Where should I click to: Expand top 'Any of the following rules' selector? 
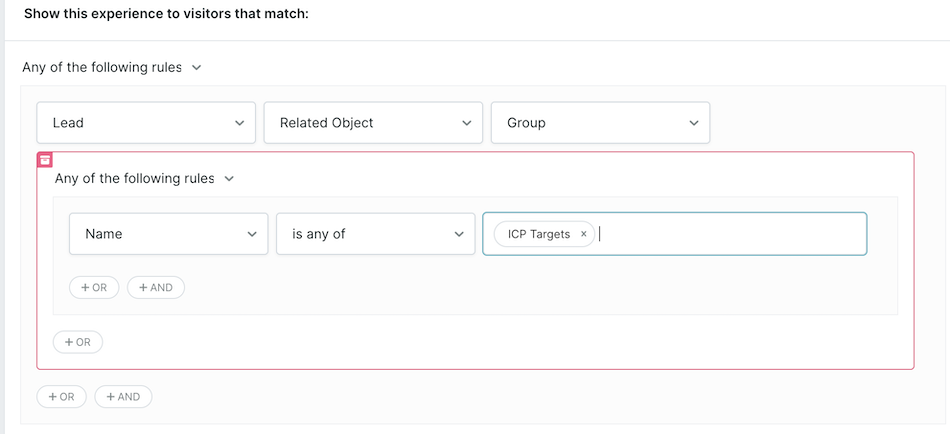(x=111, y=67)
